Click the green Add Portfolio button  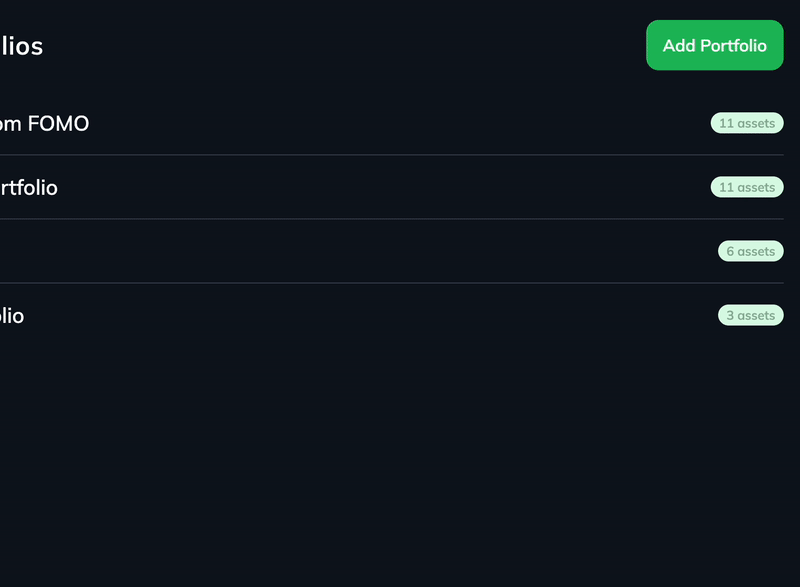point(714,45)
